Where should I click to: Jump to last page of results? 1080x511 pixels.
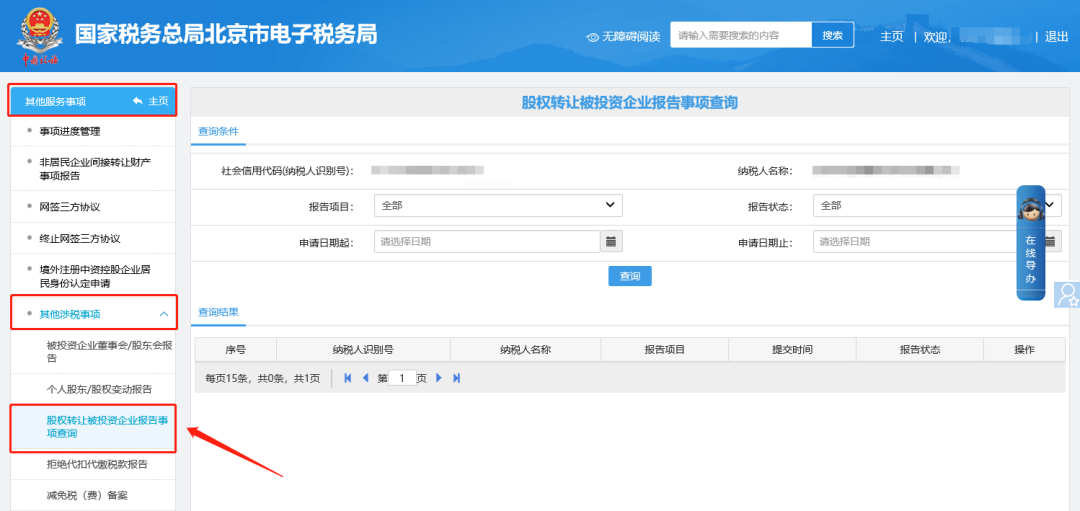click(457, 378)
